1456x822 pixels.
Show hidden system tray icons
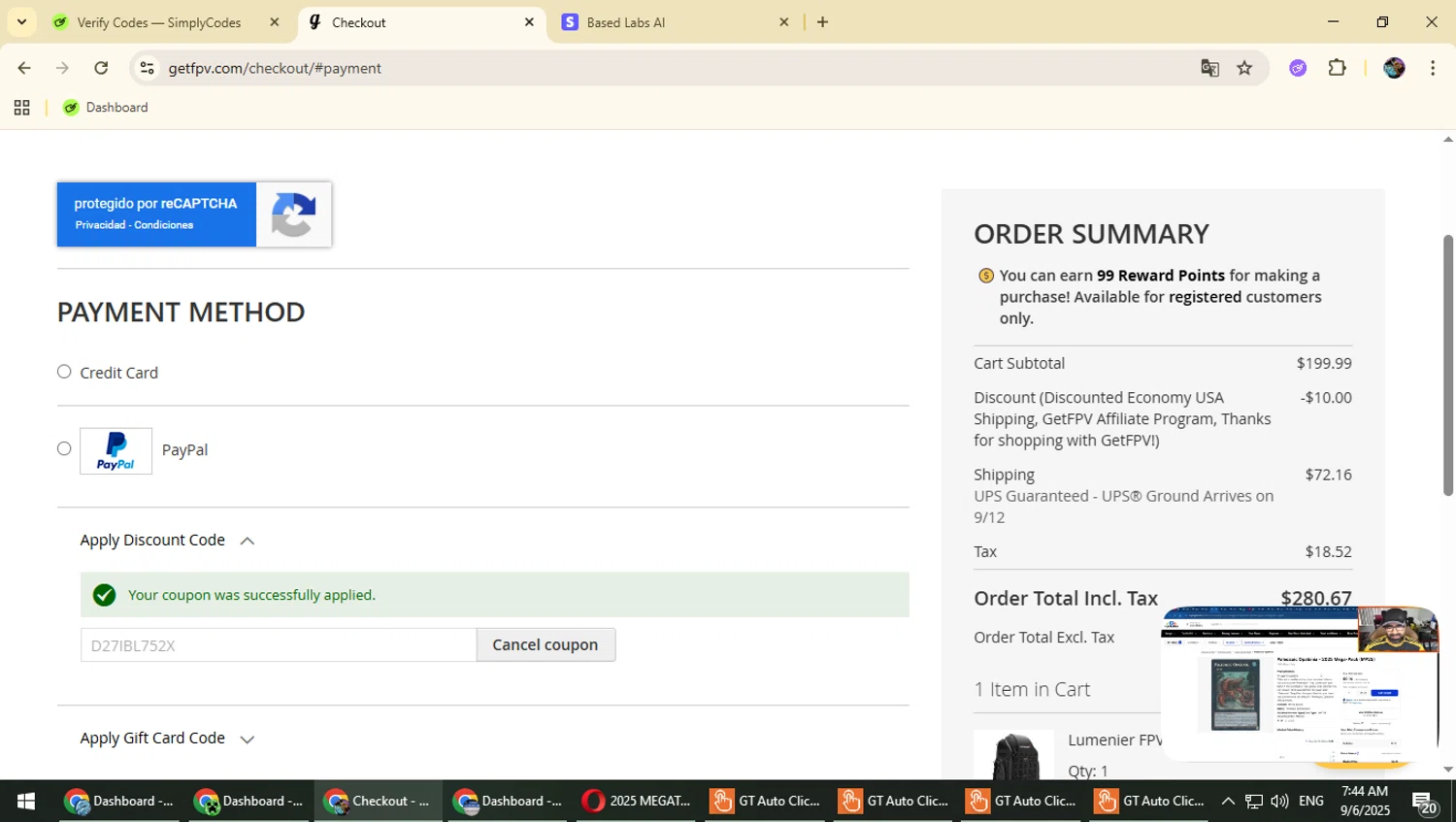1228,802
